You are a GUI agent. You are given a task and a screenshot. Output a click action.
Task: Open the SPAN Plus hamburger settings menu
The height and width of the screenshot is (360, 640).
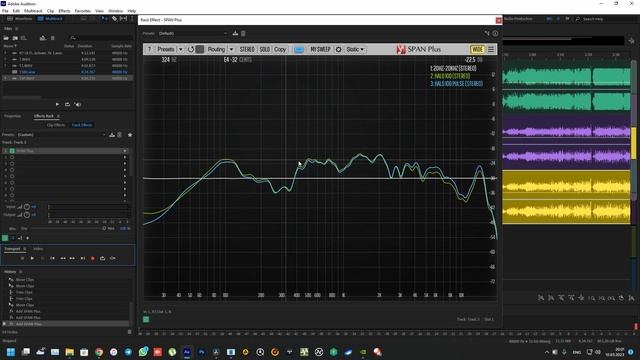pyautogui.click(x=491, y=49)
